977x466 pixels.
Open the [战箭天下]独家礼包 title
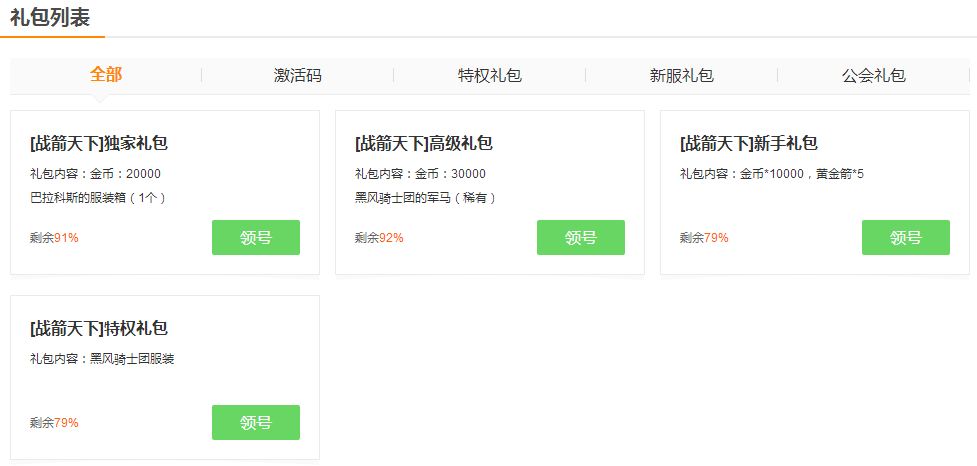coord(99,144)
